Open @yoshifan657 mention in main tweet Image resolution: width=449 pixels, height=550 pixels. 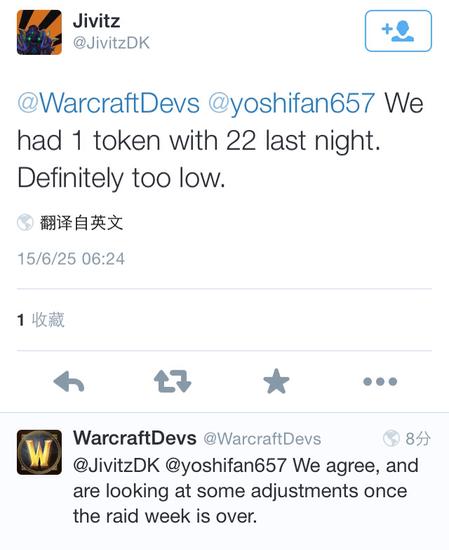pos(291,103)
